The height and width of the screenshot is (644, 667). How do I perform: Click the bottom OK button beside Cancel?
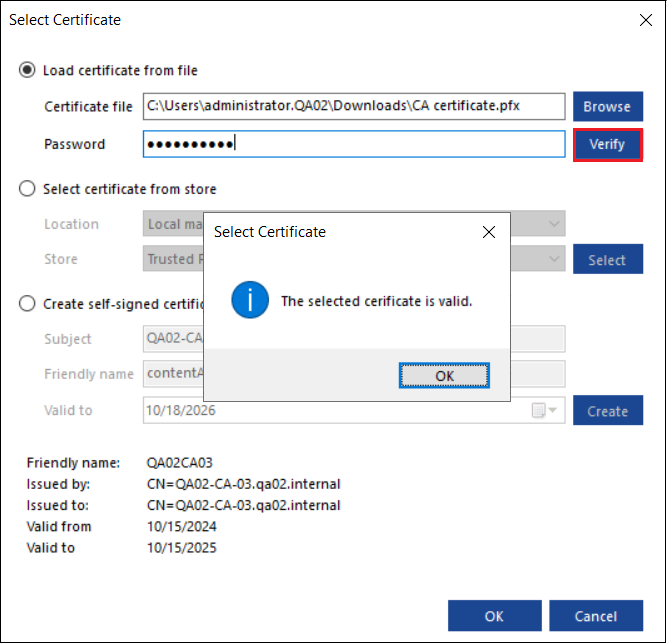(x=494, y=616)
